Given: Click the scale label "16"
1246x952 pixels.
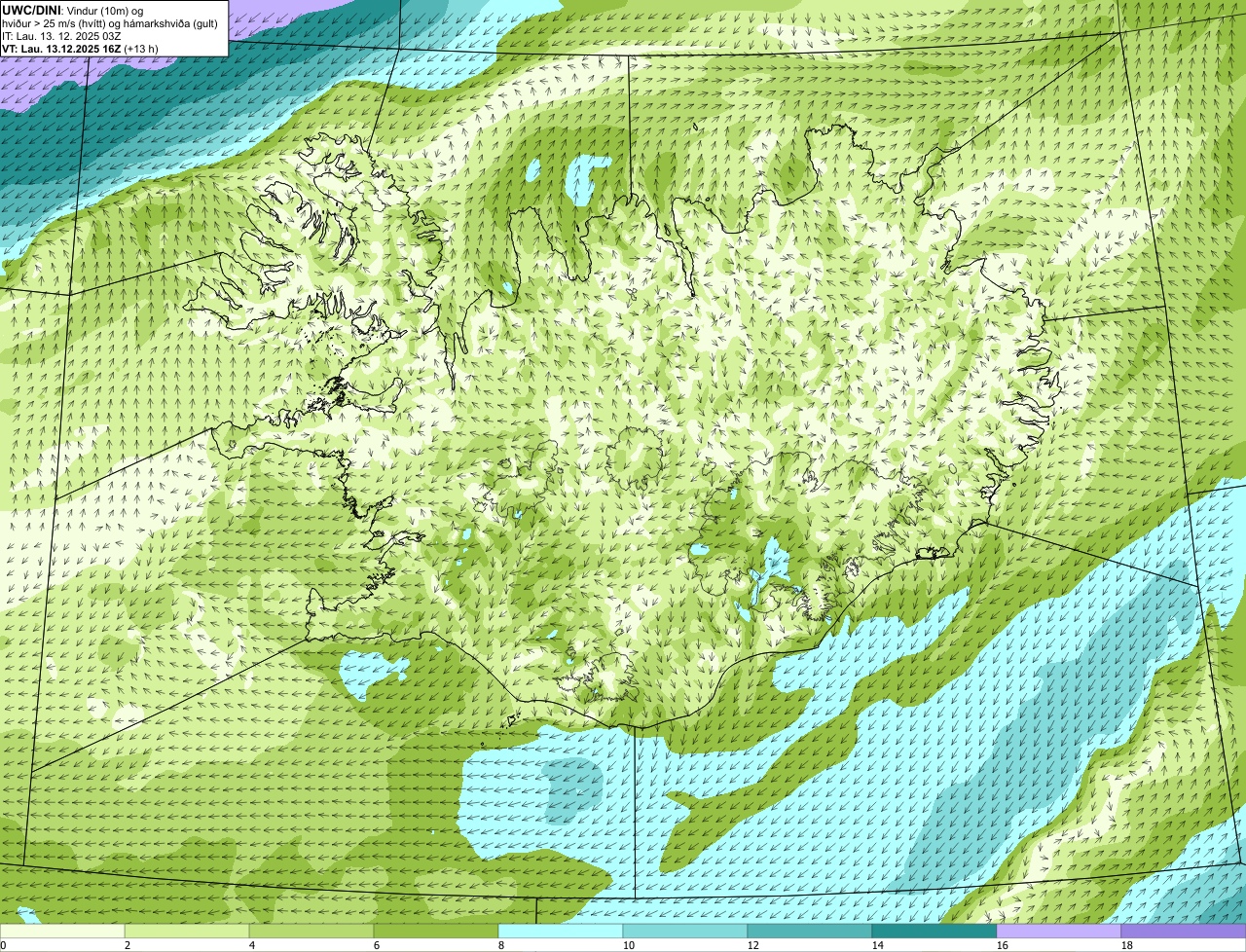Looking at the screenshot, I should (1002, 945).
